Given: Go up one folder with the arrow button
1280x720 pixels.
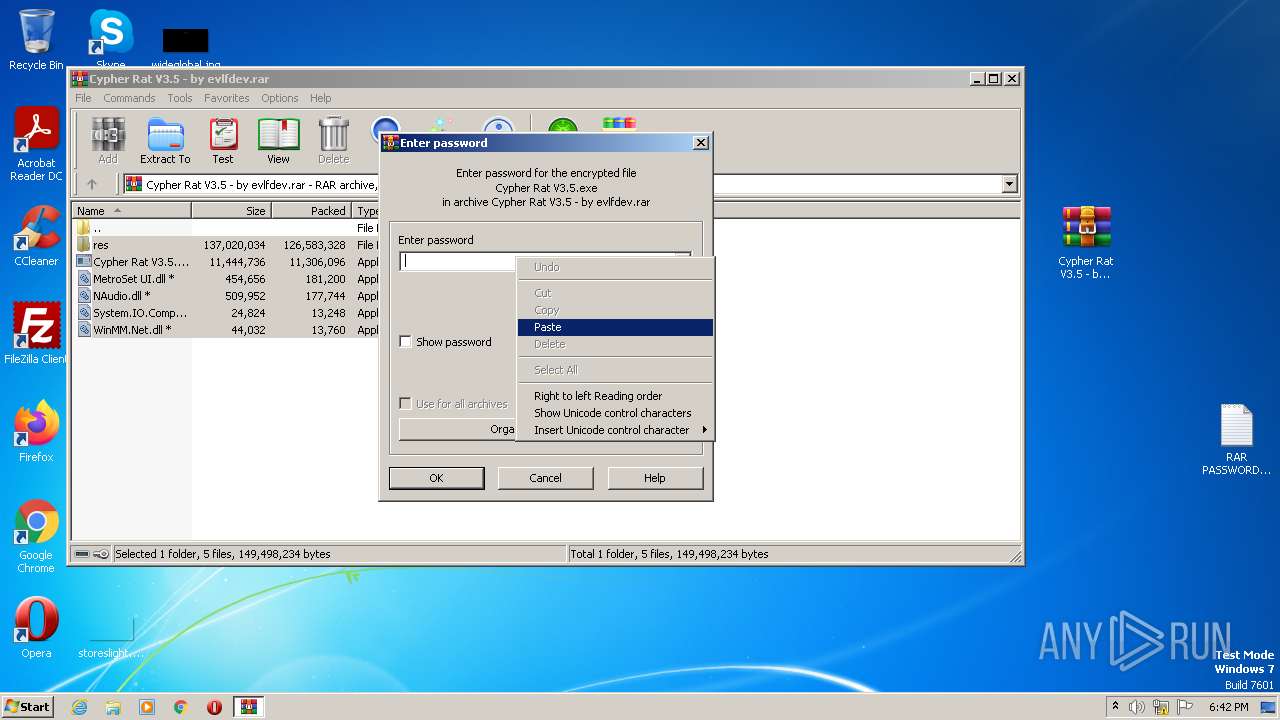Looking at the screenshot, I should [x=92, y=184].
